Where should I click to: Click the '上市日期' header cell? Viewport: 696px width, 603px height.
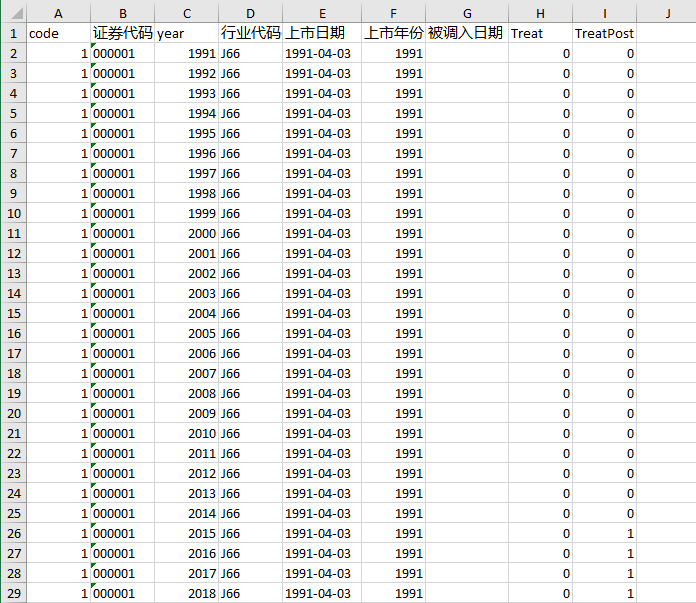click(322, 33)
